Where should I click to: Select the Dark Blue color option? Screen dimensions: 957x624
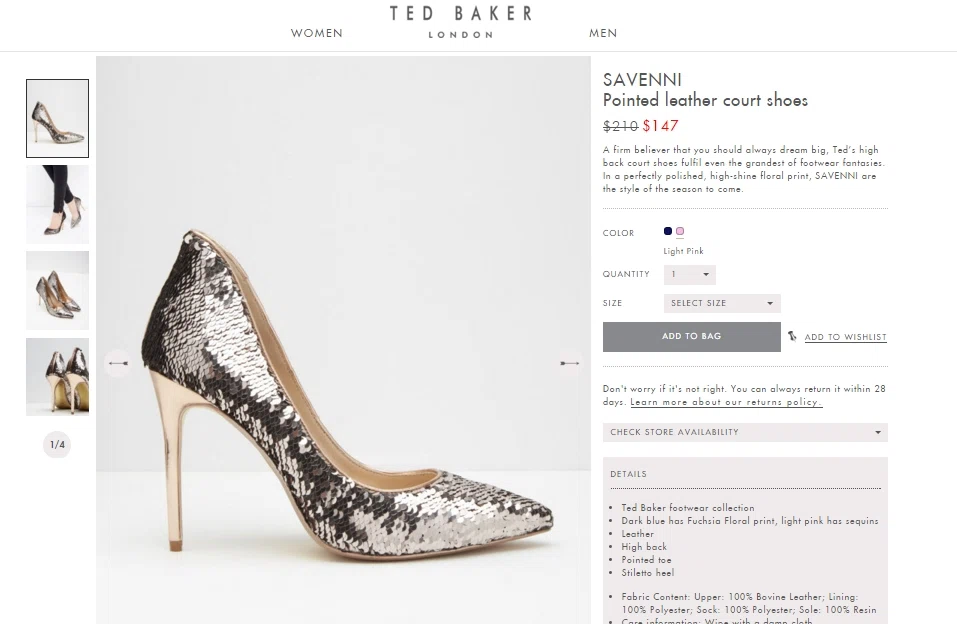667,231
